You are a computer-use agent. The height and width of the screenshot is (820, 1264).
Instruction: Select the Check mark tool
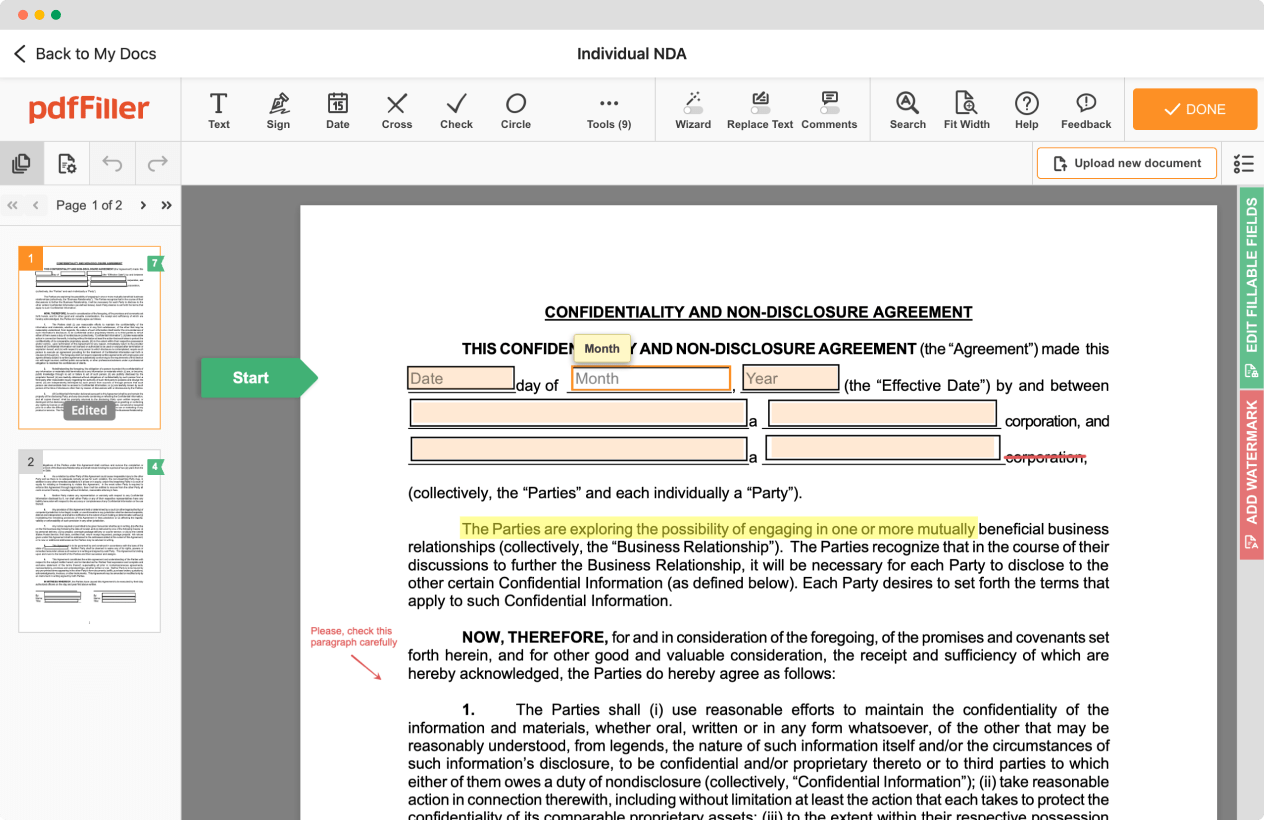[456, 109]
